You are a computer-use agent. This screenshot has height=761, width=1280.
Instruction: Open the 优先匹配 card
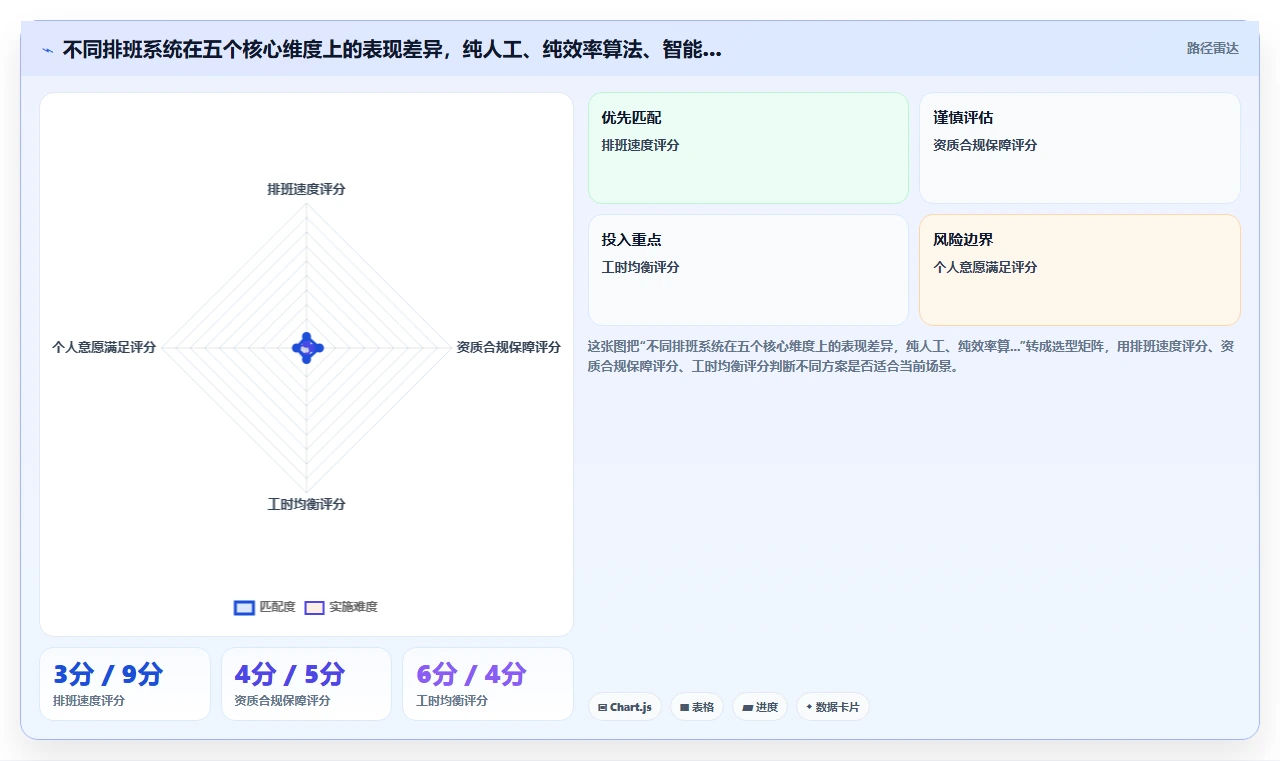[748, 148]
